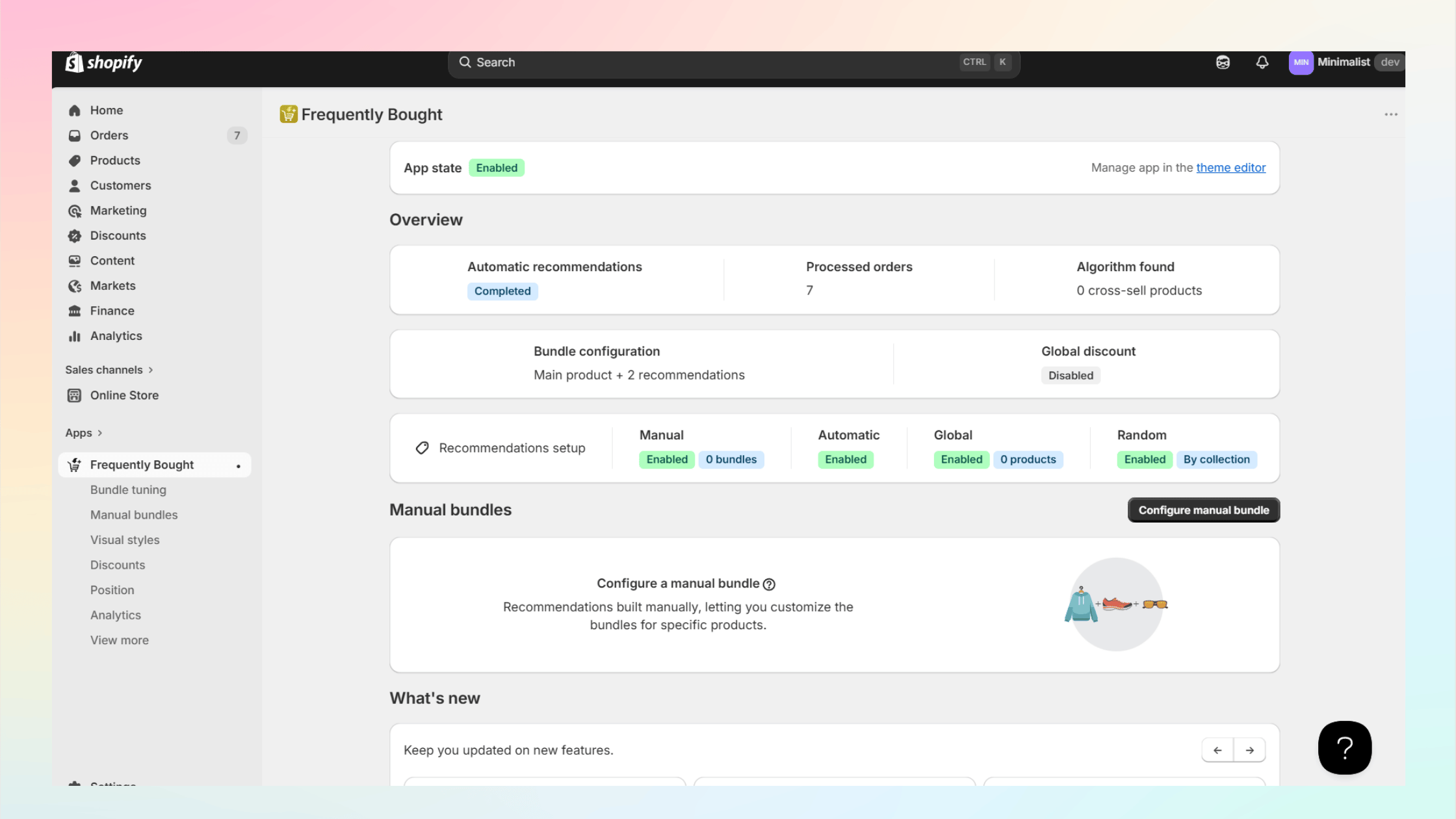
Task: Click the 0 products badge
Action: 1028,460
